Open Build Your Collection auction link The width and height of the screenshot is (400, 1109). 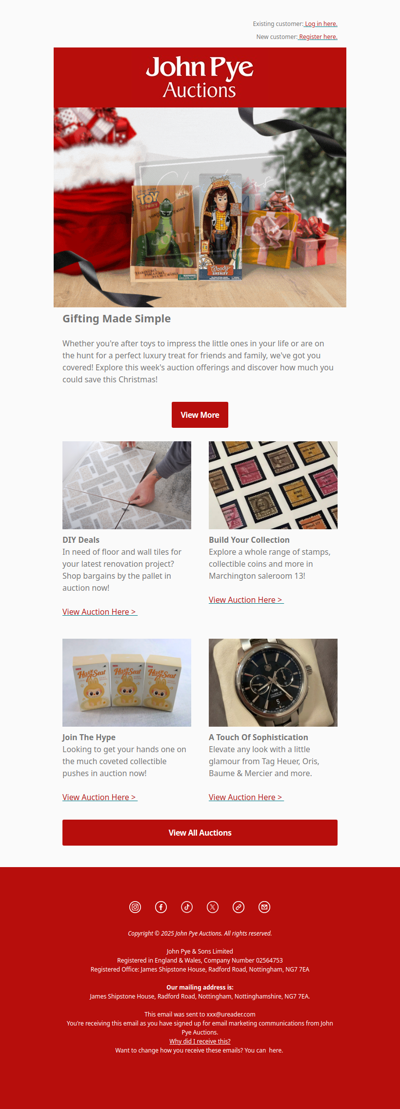point(246,600)
